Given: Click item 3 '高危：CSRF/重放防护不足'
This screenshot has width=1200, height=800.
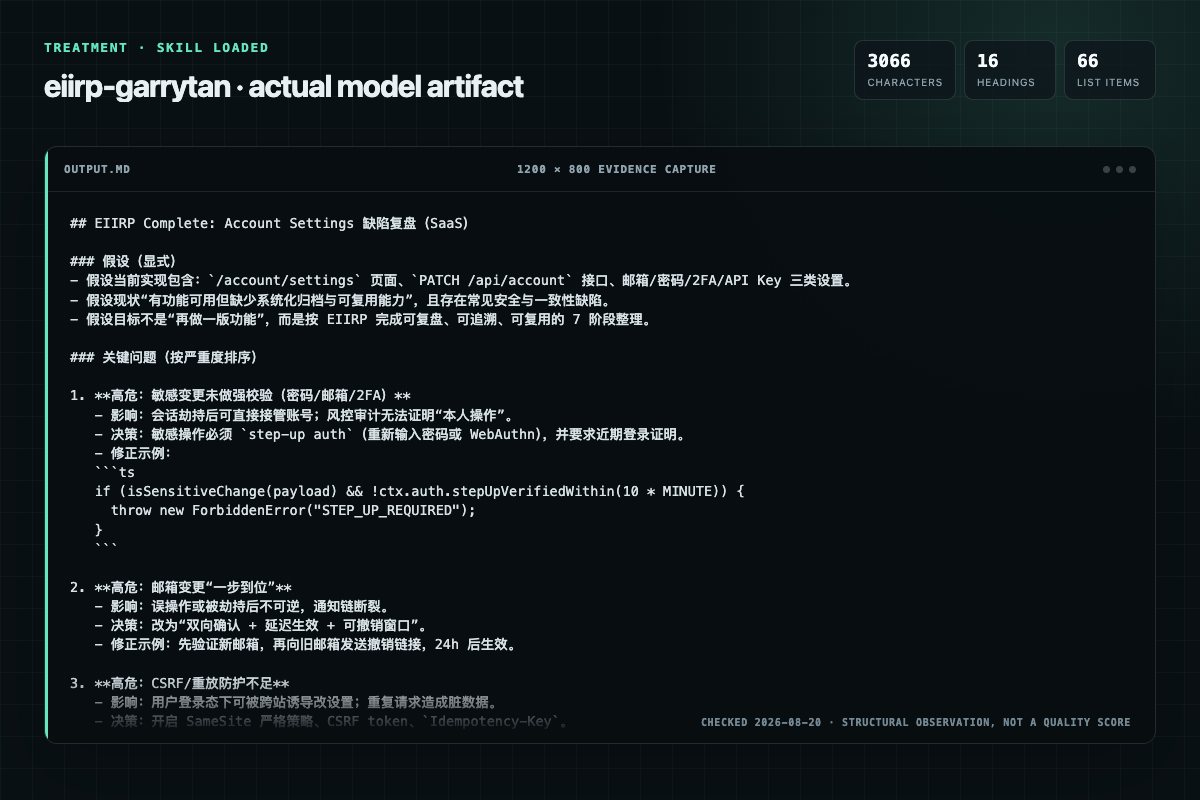Looking at the screenshot, I should click(x=180, y=683).
